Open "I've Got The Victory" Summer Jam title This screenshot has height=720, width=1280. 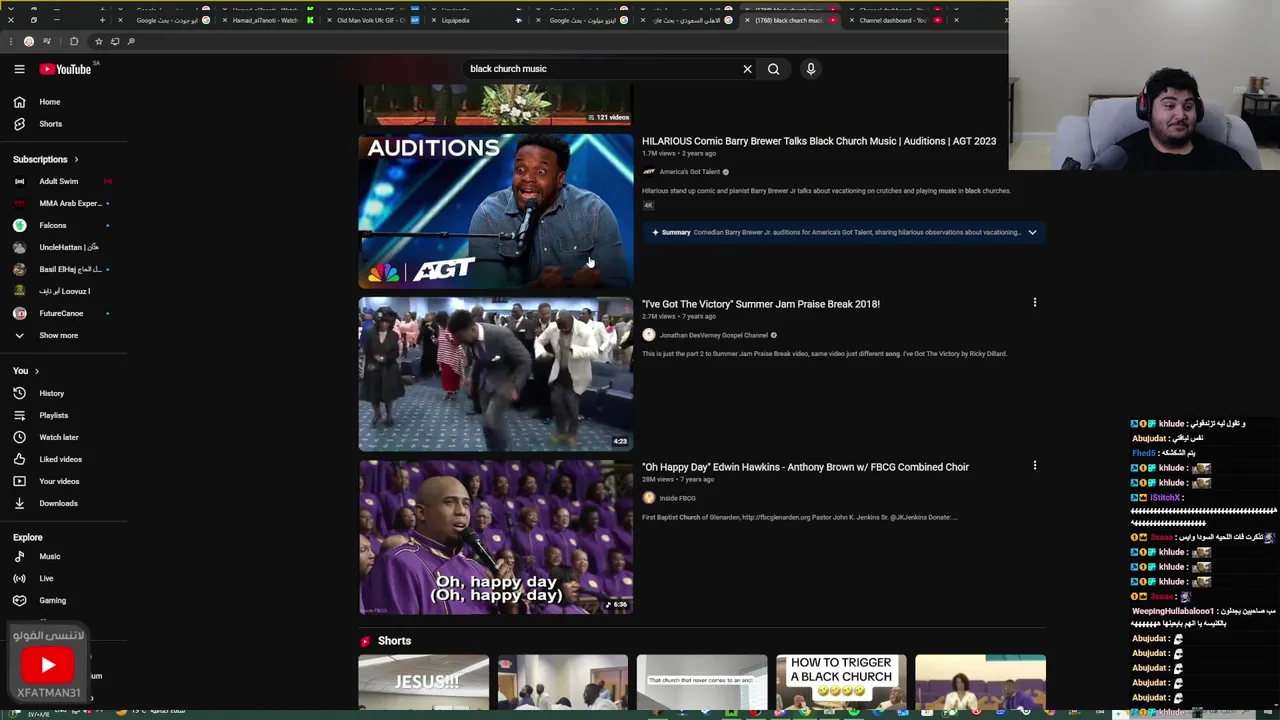(761, 304)
